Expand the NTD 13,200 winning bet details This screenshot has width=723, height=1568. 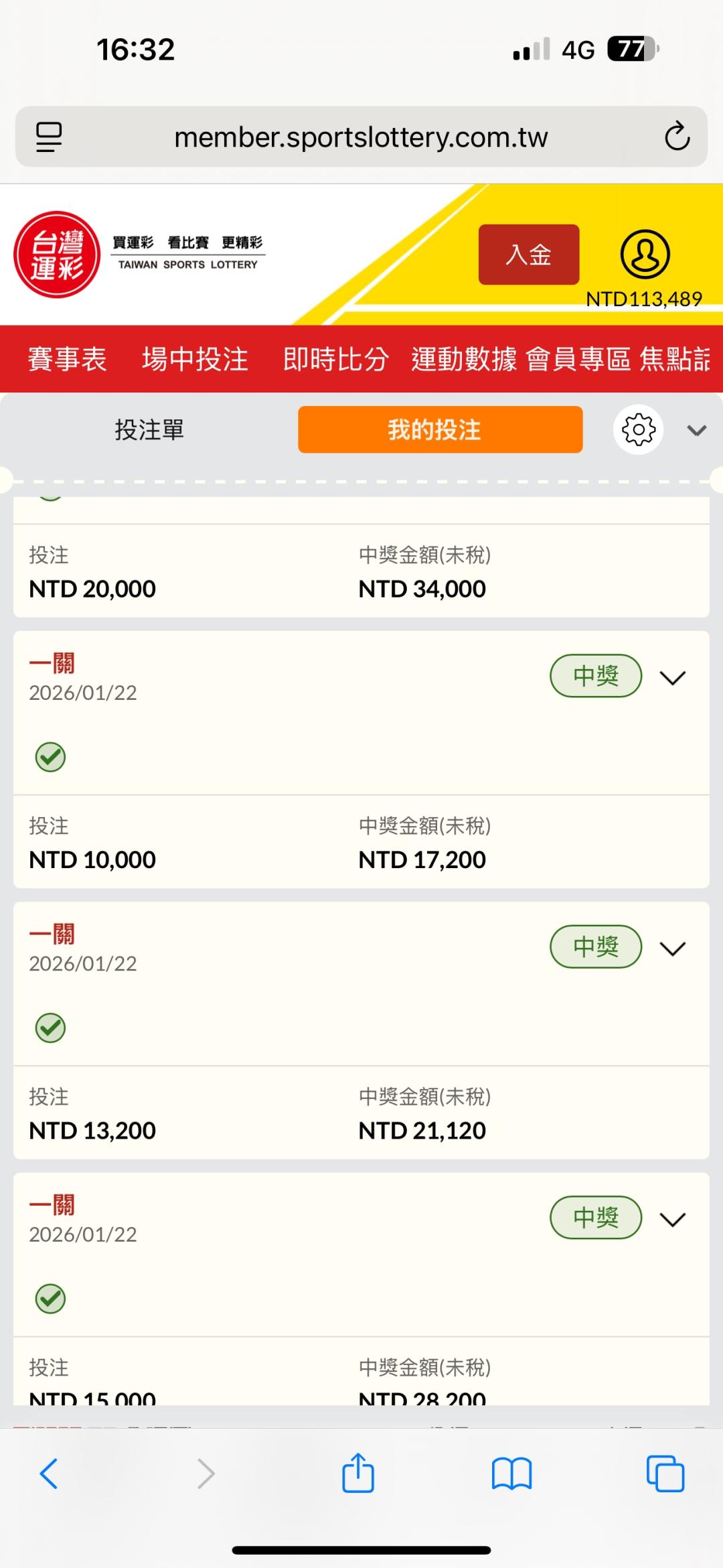(x=673, y=948)
